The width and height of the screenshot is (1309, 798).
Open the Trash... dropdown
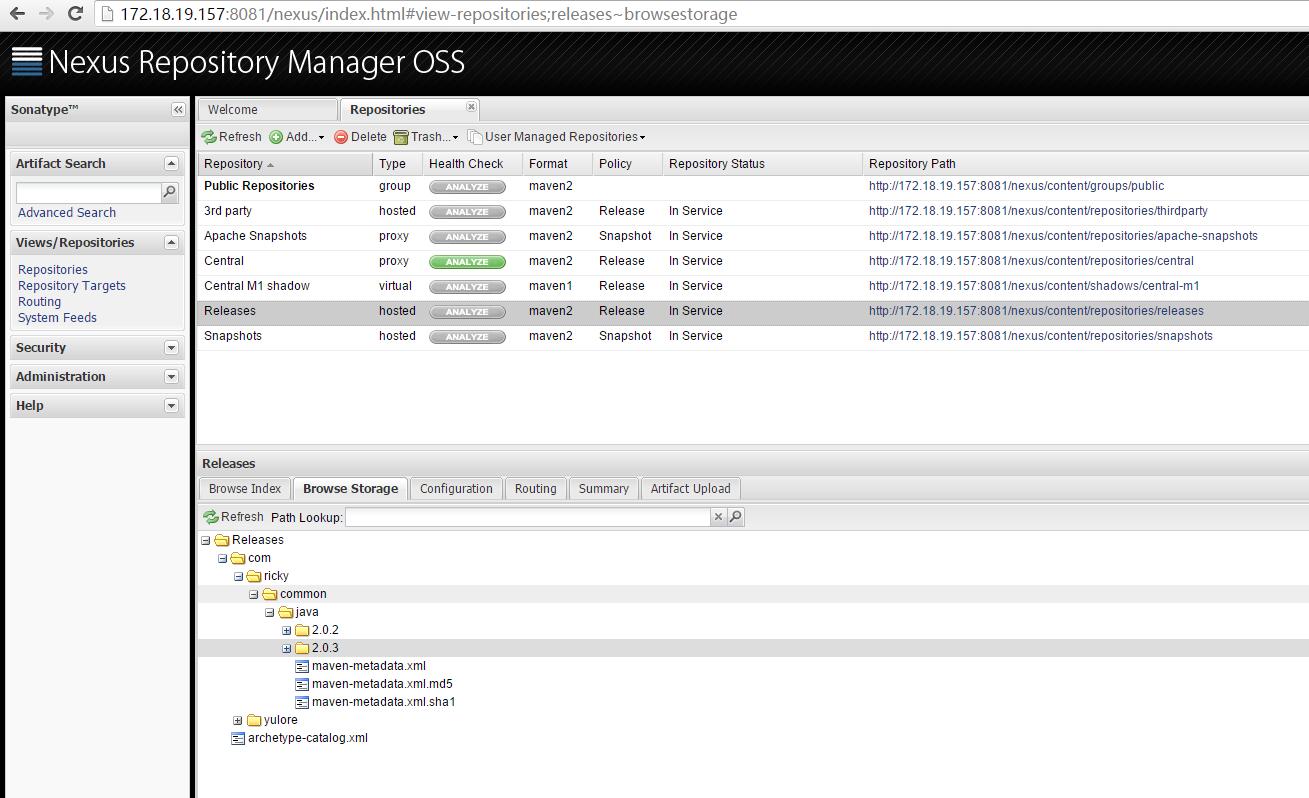tap(426, 137)
